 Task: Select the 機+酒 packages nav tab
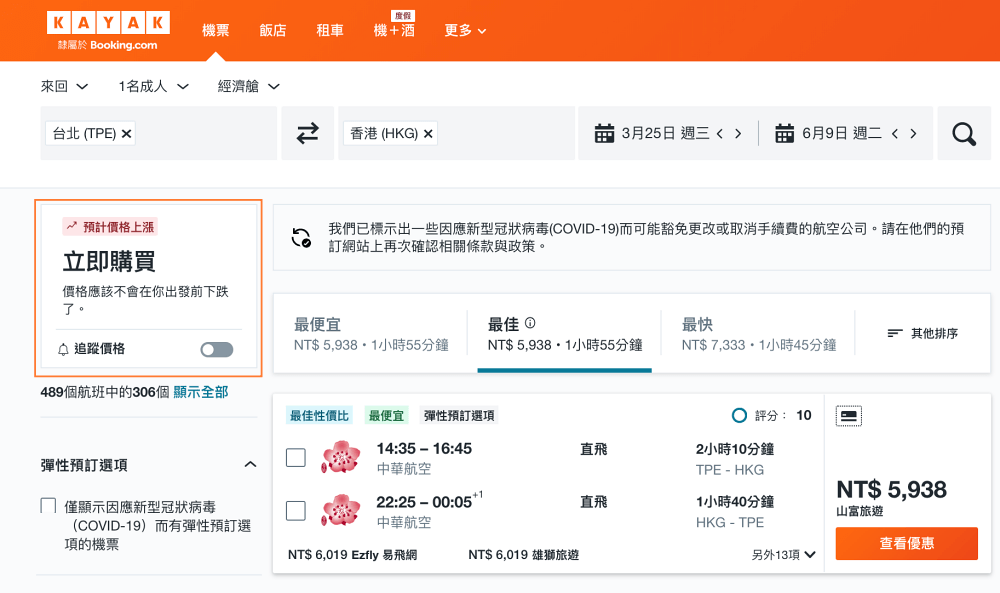point(394,31)
